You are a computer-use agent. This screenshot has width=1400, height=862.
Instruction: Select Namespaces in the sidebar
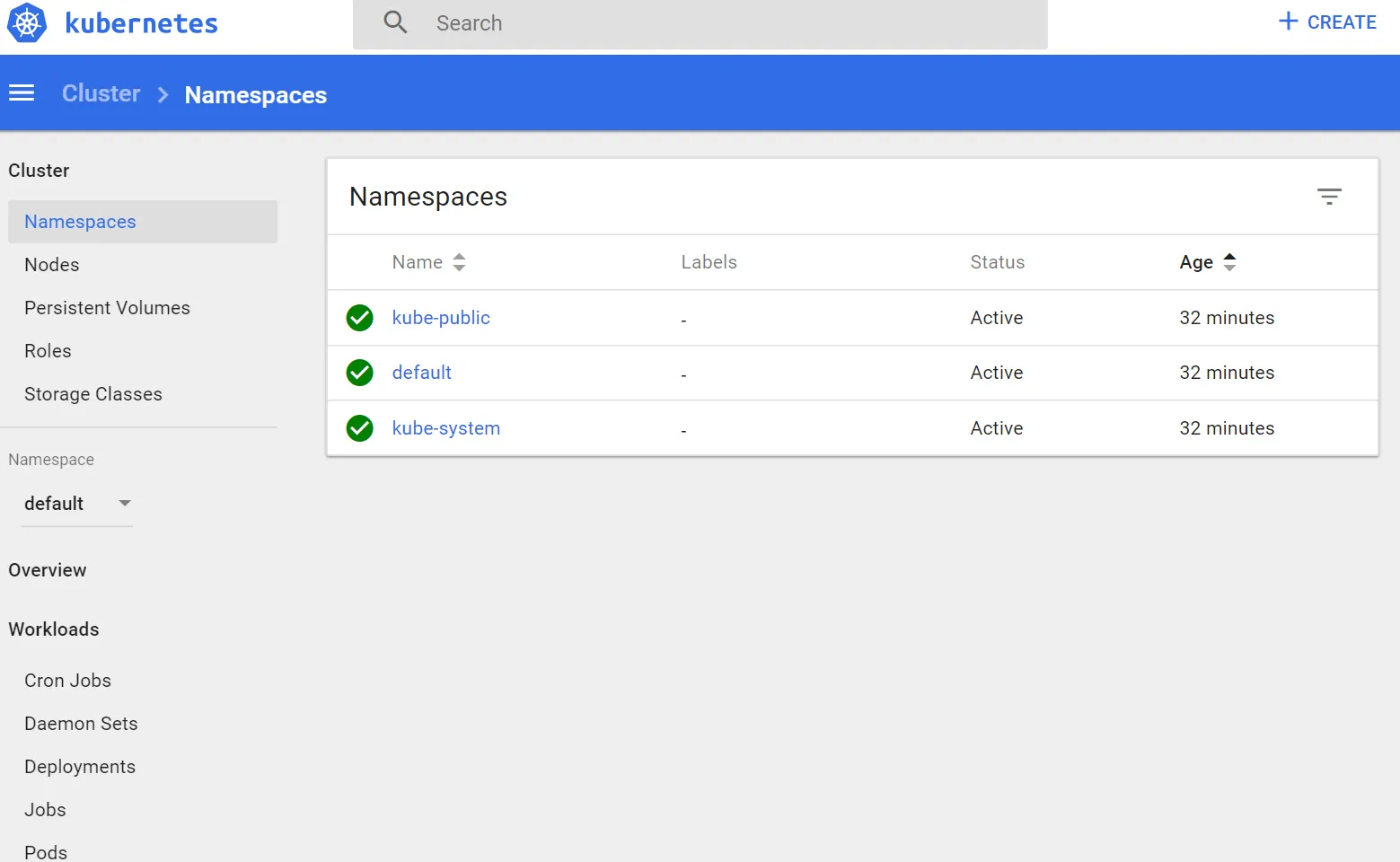(x=143, y=222)
